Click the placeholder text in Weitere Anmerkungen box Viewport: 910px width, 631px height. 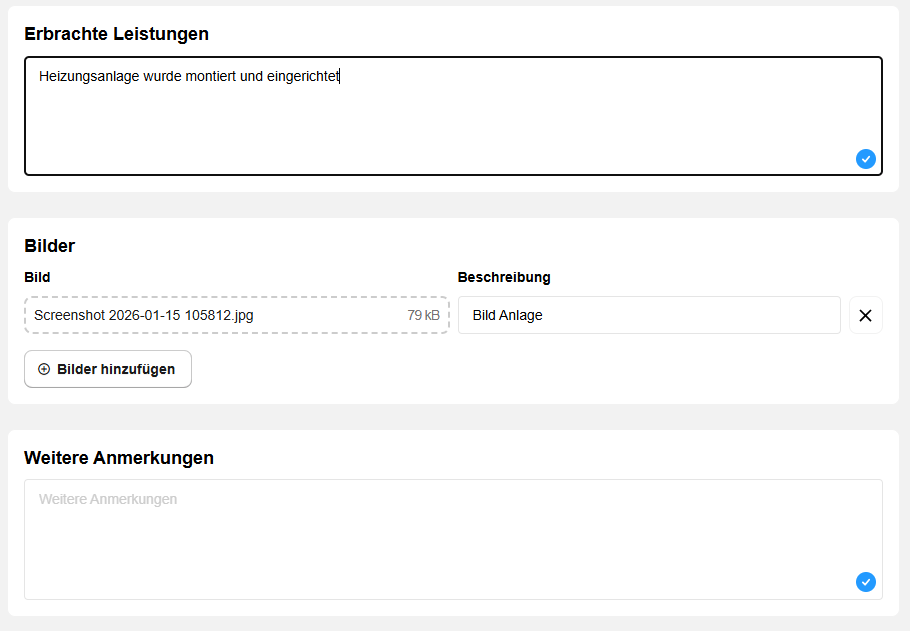pos(108,499)
